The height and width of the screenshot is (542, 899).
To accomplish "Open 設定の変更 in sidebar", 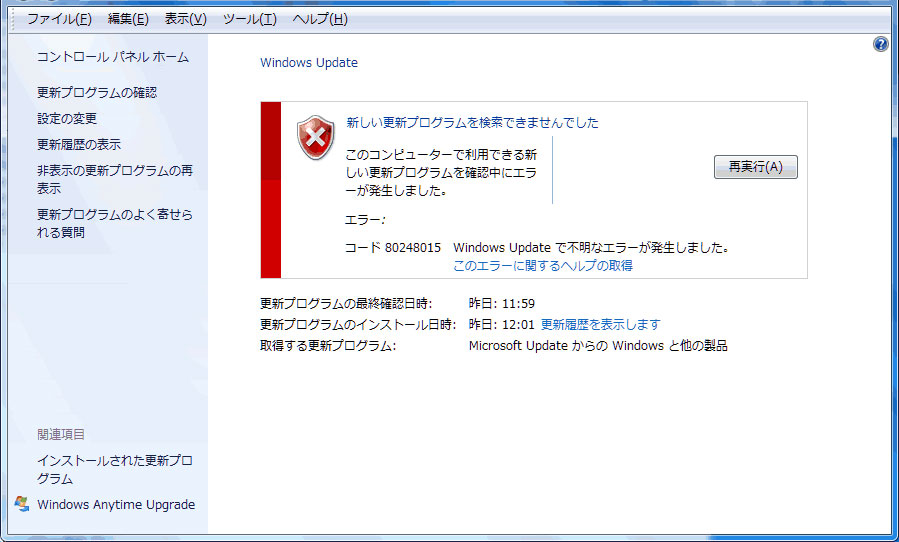I will click(x=67, y=118).
